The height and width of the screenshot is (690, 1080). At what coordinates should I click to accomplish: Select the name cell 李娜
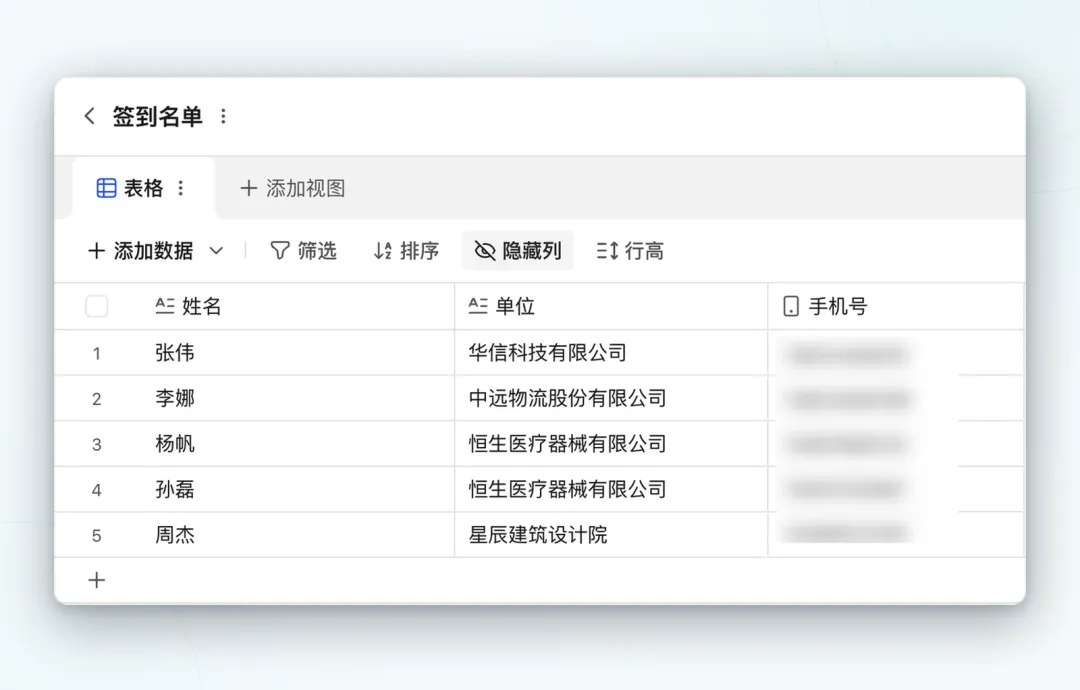click(x=296, y=398)
